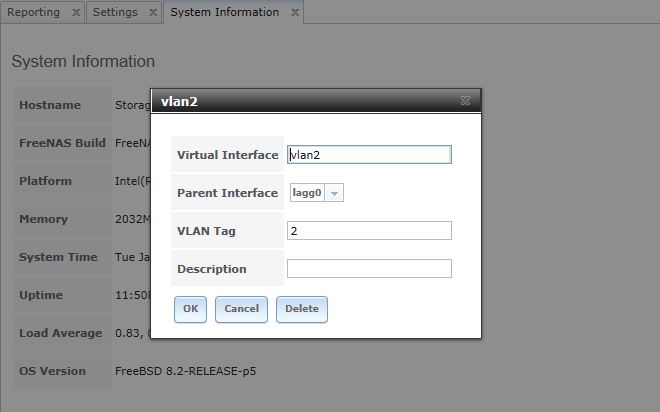Confirm the VLAN settings with OK
This screenshot has width=660, height=412.
[x=190, y=309]
